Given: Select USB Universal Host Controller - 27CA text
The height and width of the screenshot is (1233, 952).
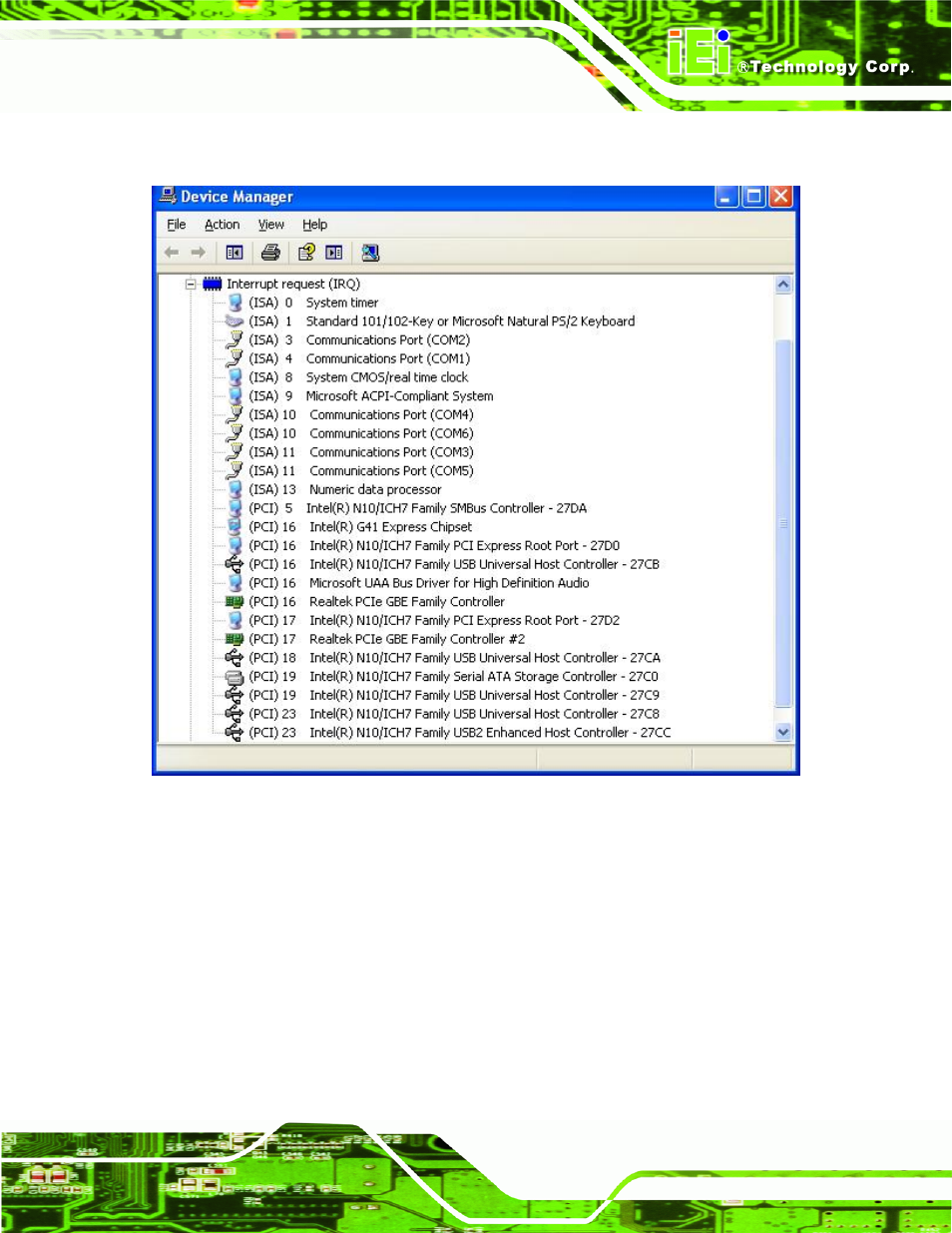Looking at the screenshot, I should point(485,658).
